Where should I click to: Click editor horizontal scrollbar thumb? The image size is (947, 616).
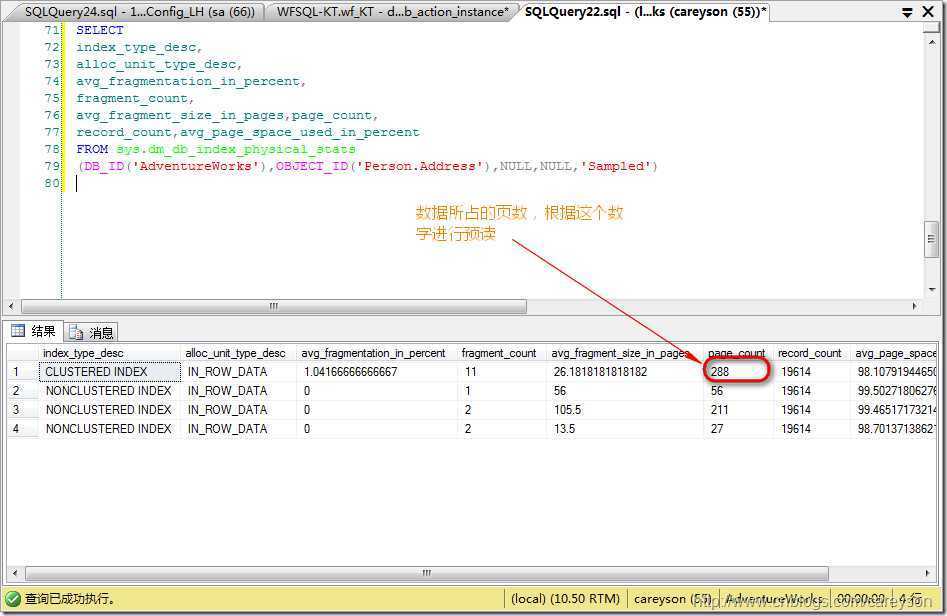click(x=274, y=306)
